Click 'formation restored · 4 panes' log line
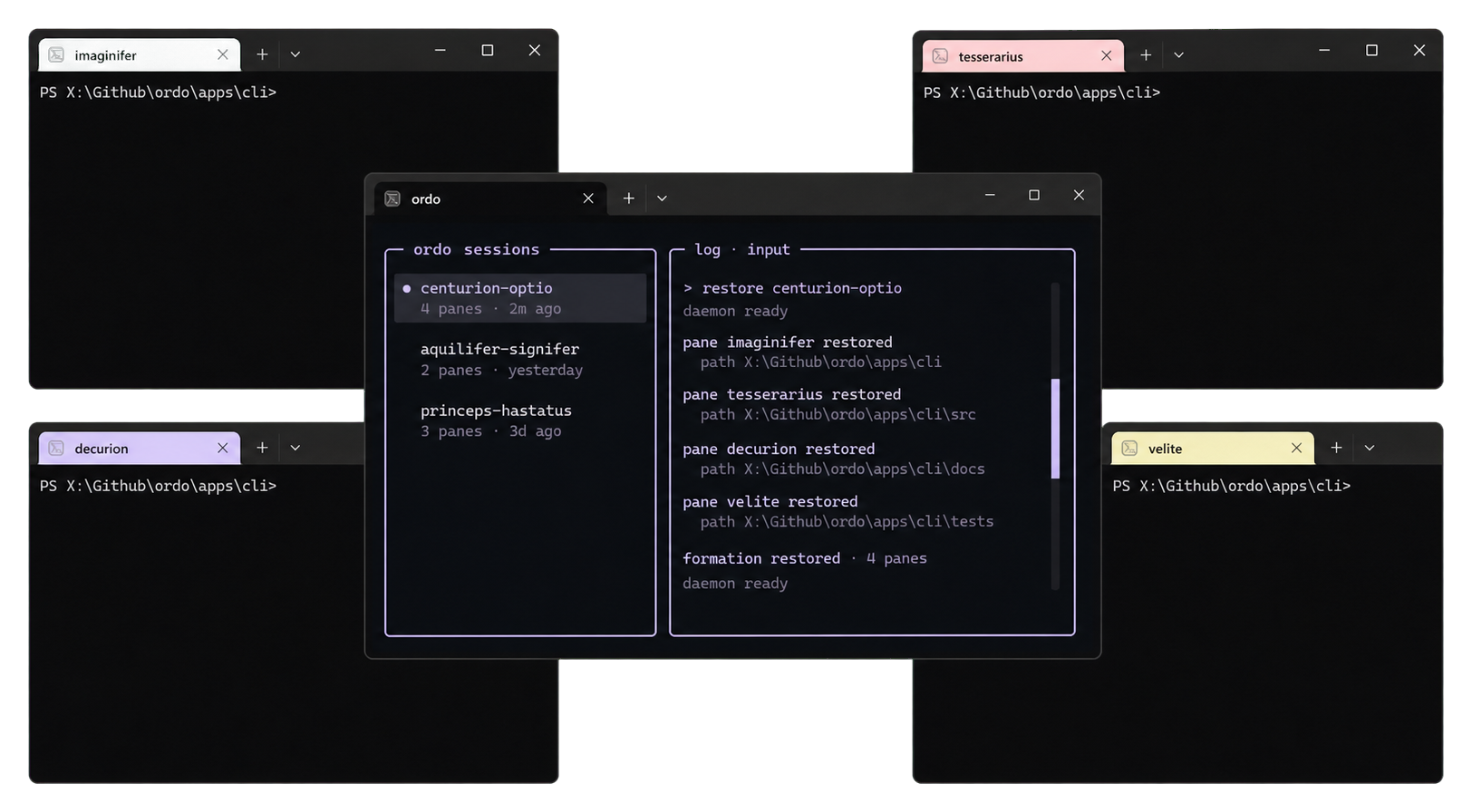 click(805, 559)
